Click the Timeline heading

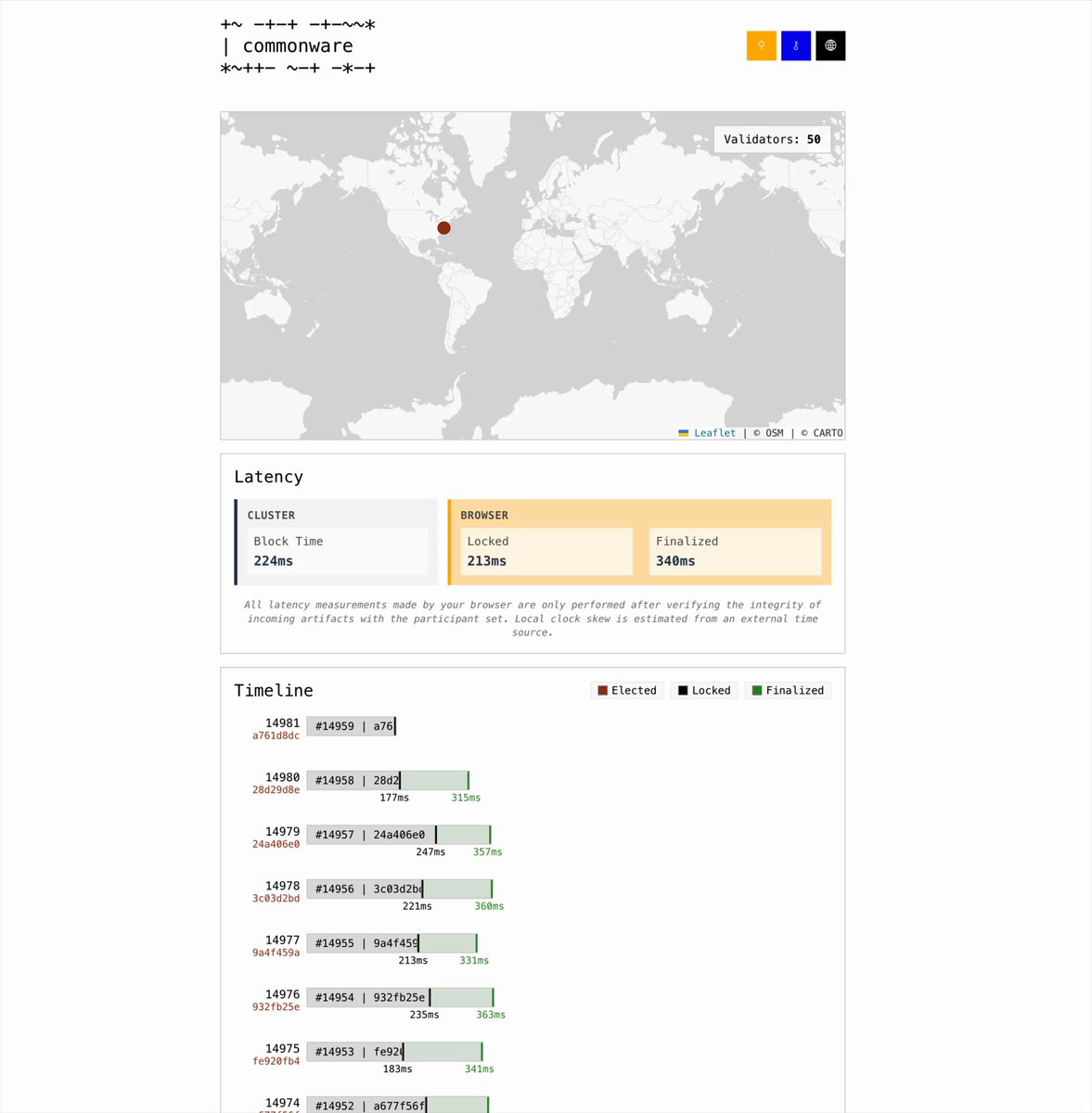274,690
